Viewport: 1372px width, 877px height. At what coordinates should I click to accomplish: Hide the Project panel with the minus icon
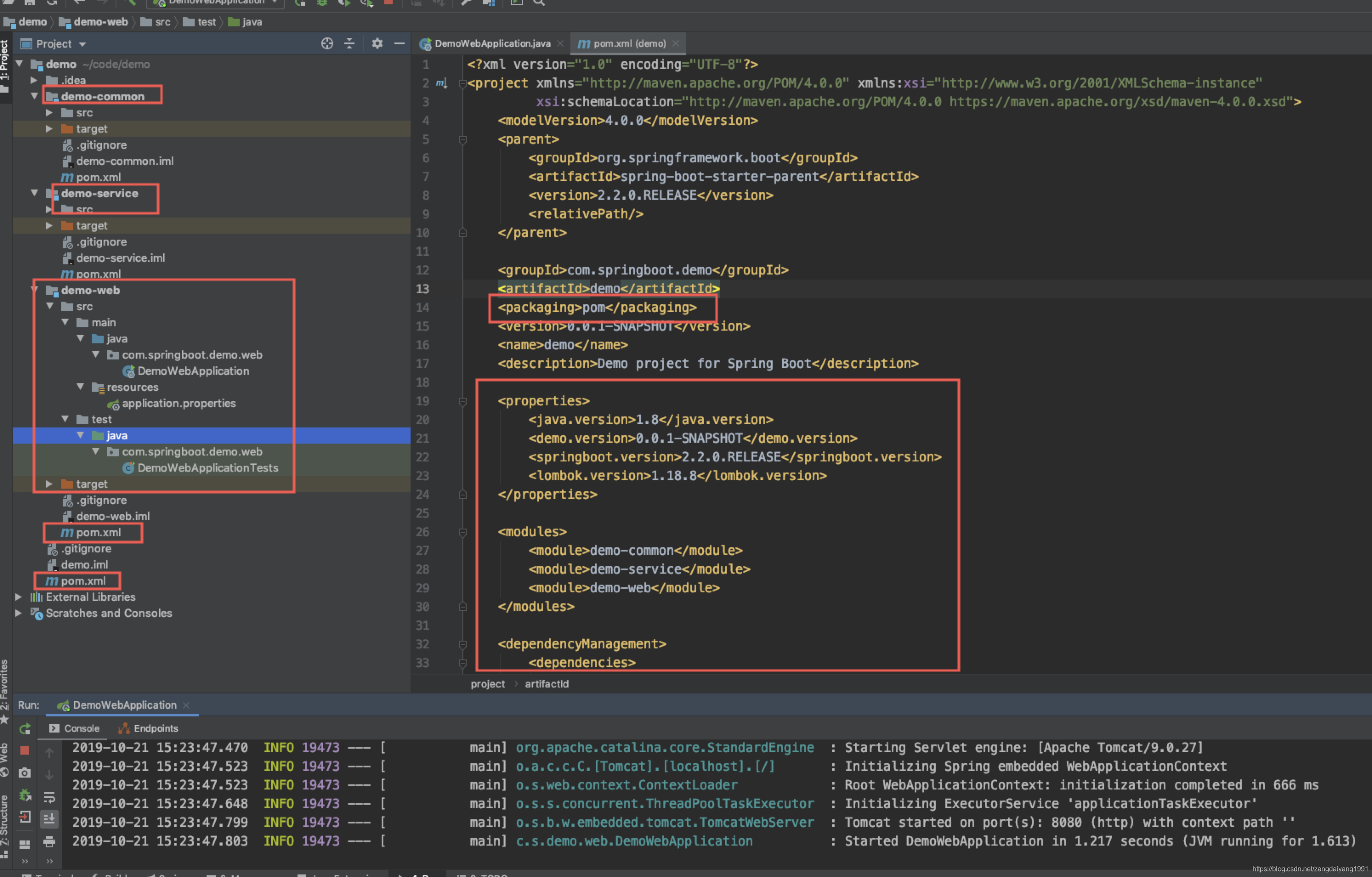pos(400,44)
